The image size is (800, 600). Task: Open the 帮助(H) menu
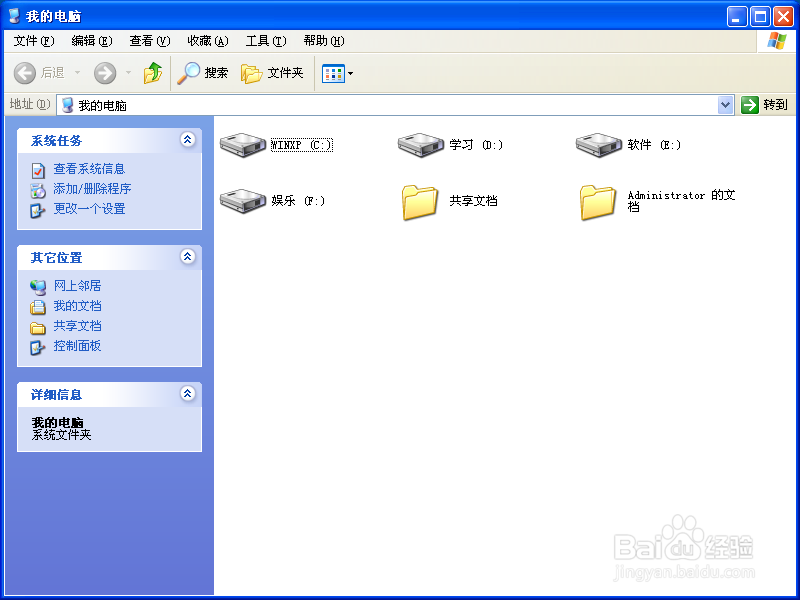pyautogui.click(x=324, y=41)
